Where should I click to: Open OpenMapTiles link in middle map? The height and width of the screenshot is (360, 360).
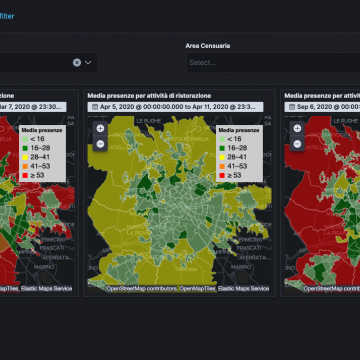tap(198, 289)
